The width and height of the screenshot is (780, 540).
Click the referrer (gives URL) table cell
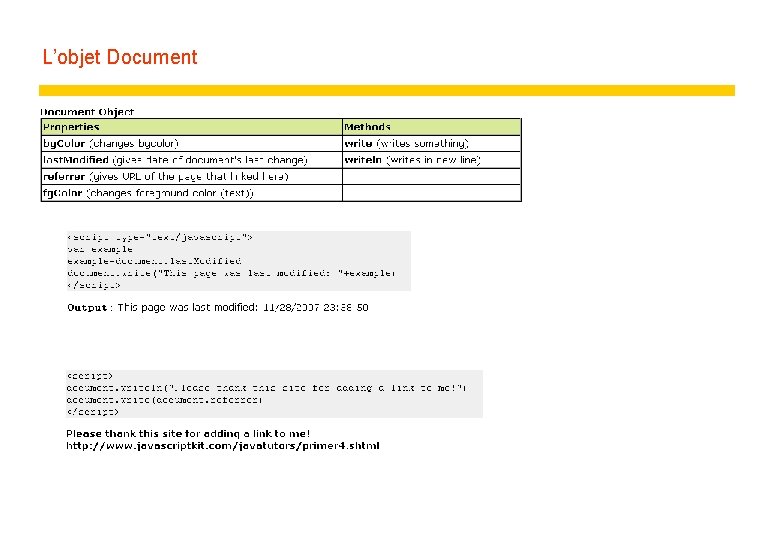[x=192, y=177]
